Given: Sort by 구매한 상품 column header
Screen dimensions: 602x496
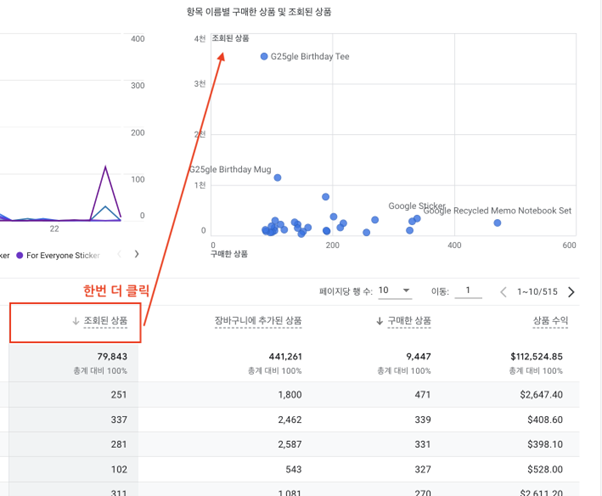Looking at the screenshot, I should click(409, 321).
